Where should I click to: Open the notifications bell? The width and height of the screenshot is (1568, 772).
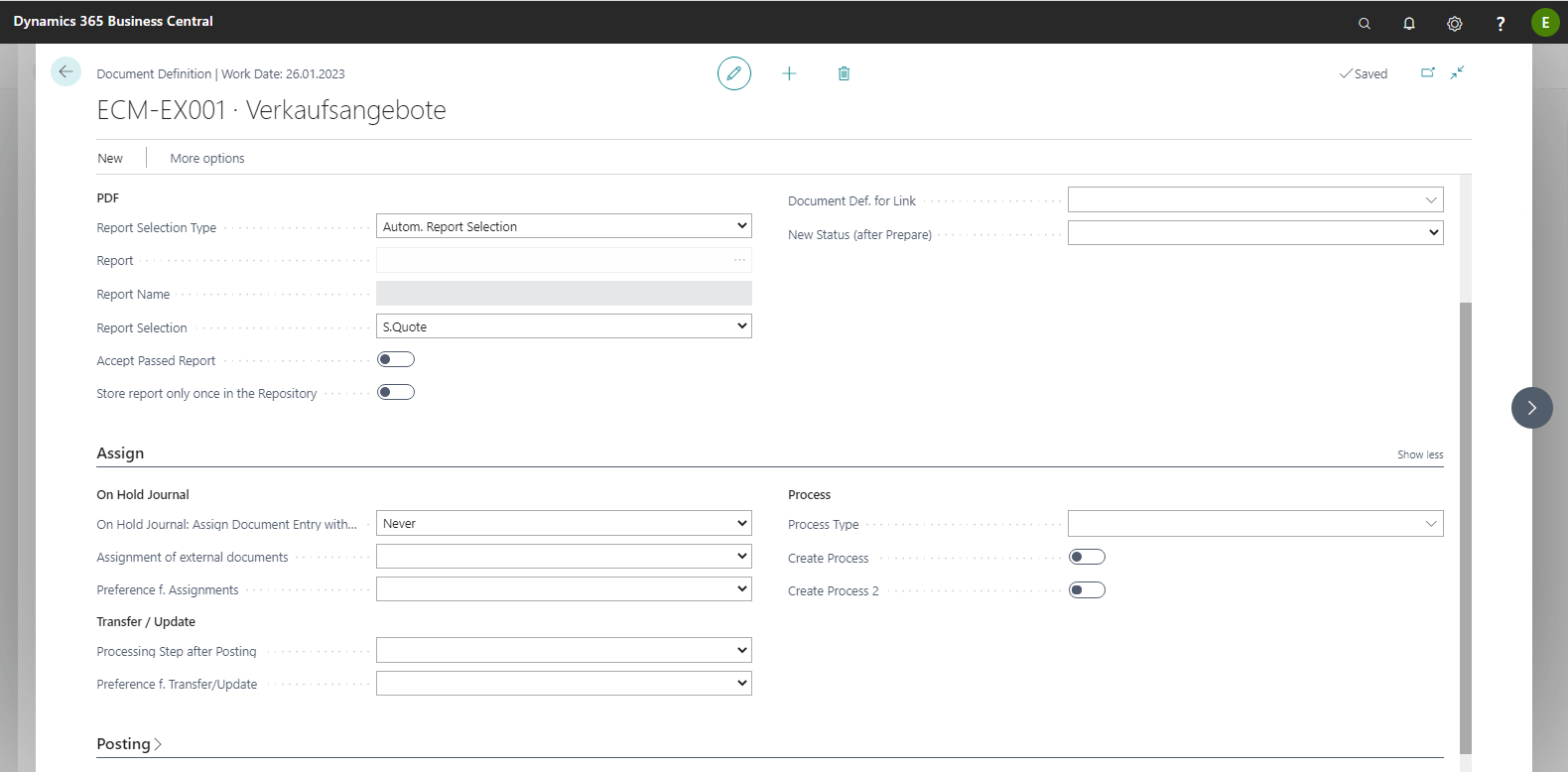coord(1409,23)
